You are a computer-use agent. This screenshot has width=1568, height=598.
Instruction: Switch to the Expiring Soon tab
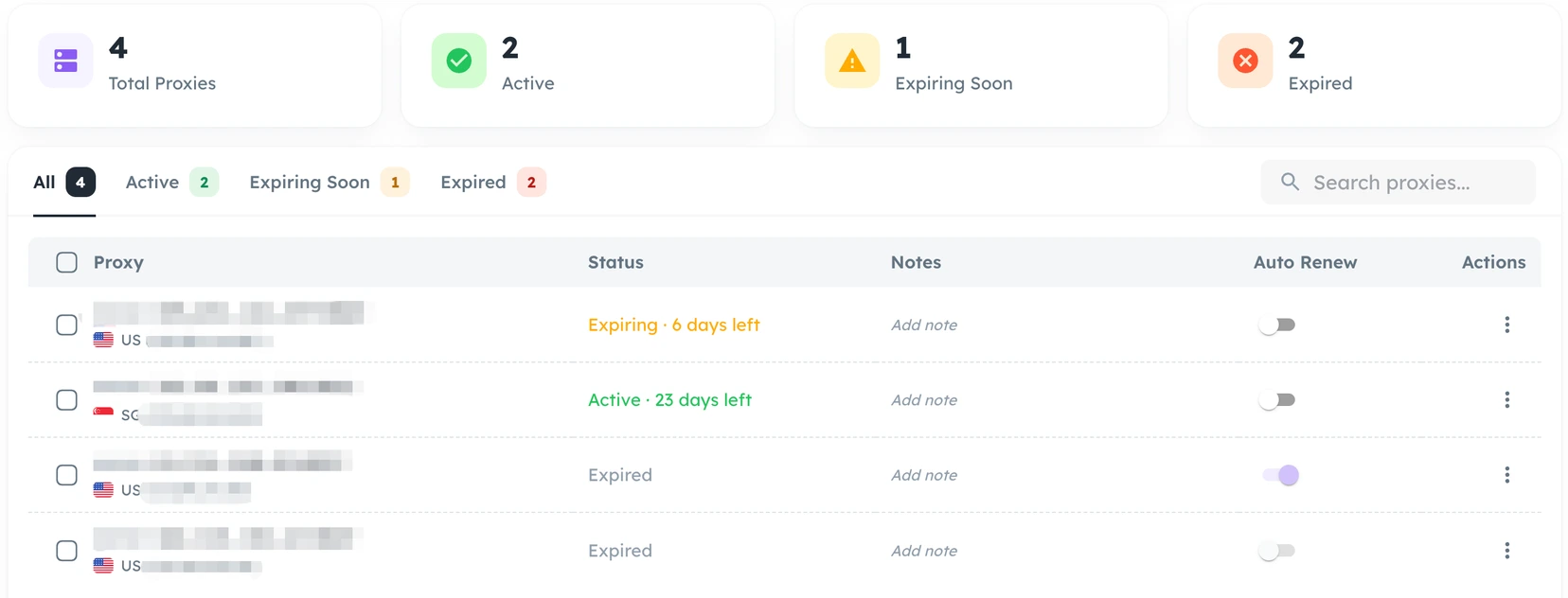point(330,182)
